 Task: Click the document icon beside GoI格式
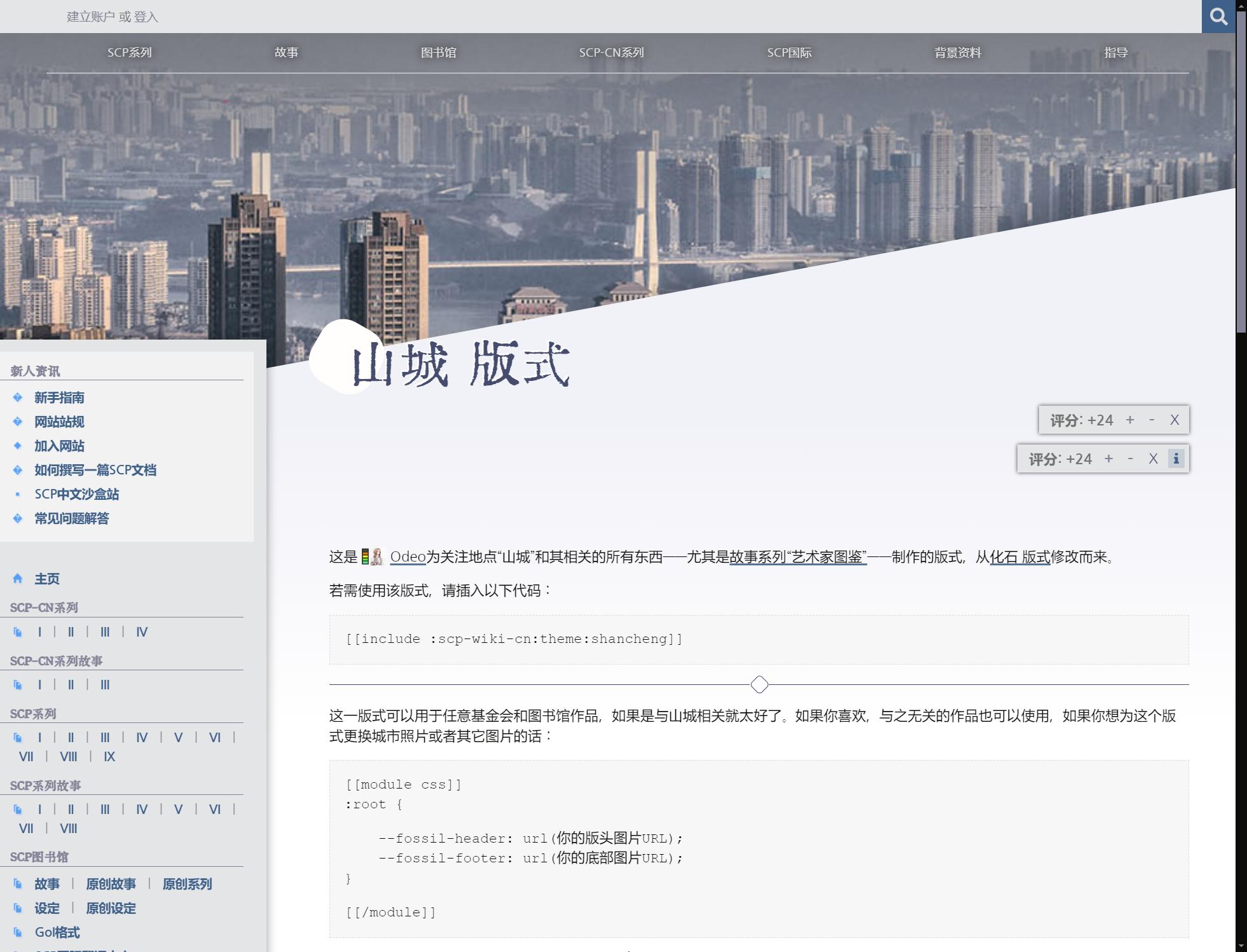pos(18,932)
